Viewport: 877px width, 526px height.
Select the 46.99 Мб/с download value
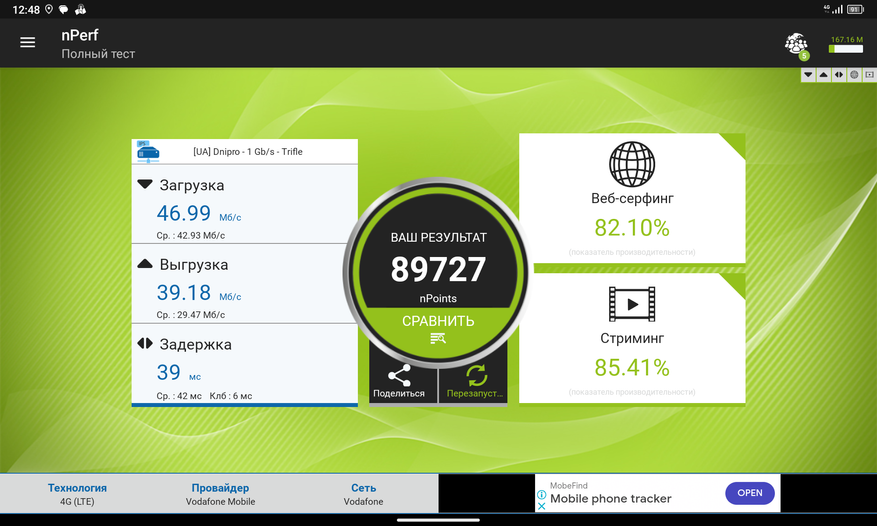[x=199, y=213]
